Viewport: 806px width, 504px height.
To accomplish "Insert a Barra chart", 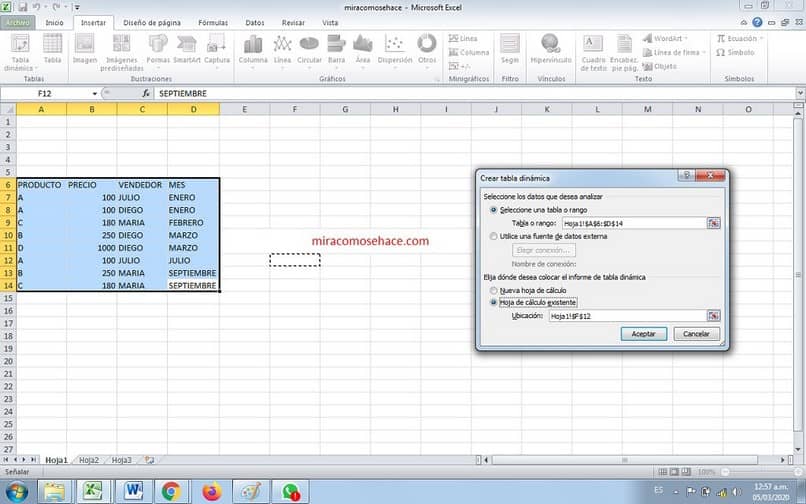I will [x=337, y=49].
